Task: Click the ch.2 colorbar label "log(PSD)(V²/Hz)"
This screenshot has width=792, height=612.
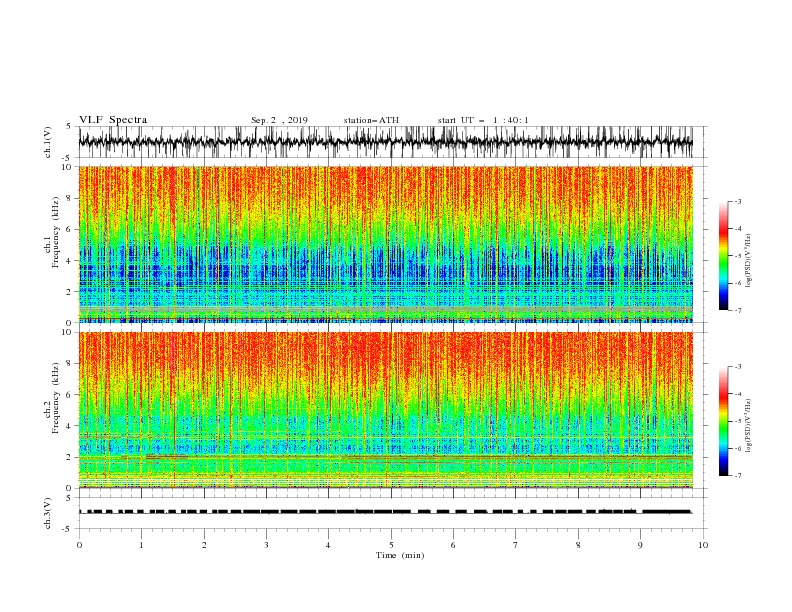Action: [749, 425]
